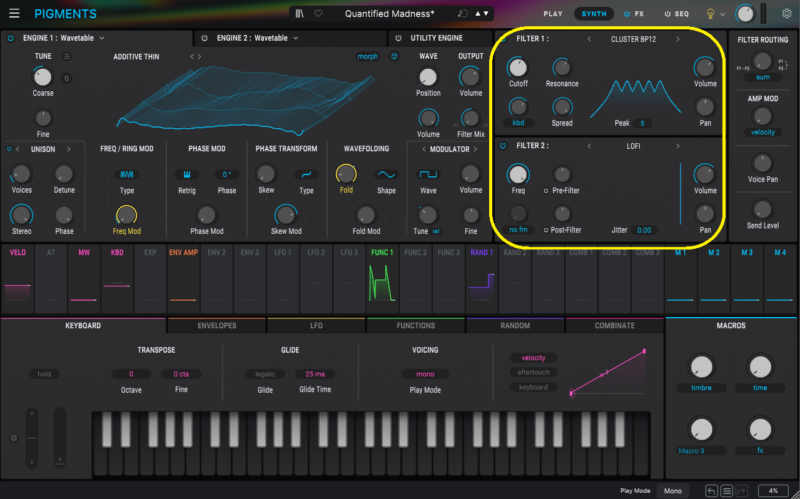Click the FUNC 1 modulation source
Viewport: 800px width, 499px height.
click(x=382, y=279)
